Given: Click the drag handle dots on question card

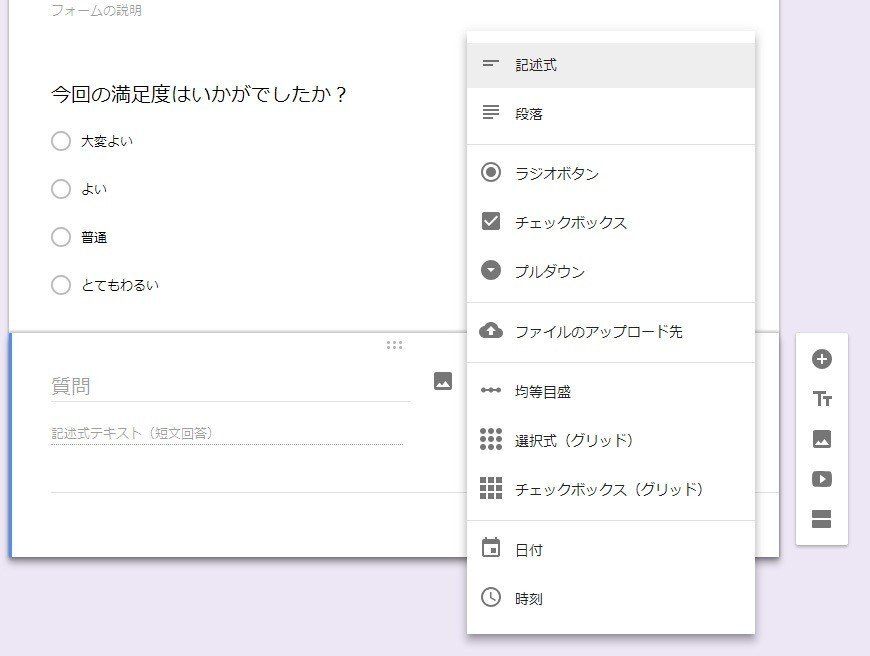Looking at the screenshot, I should coord(394,345).
